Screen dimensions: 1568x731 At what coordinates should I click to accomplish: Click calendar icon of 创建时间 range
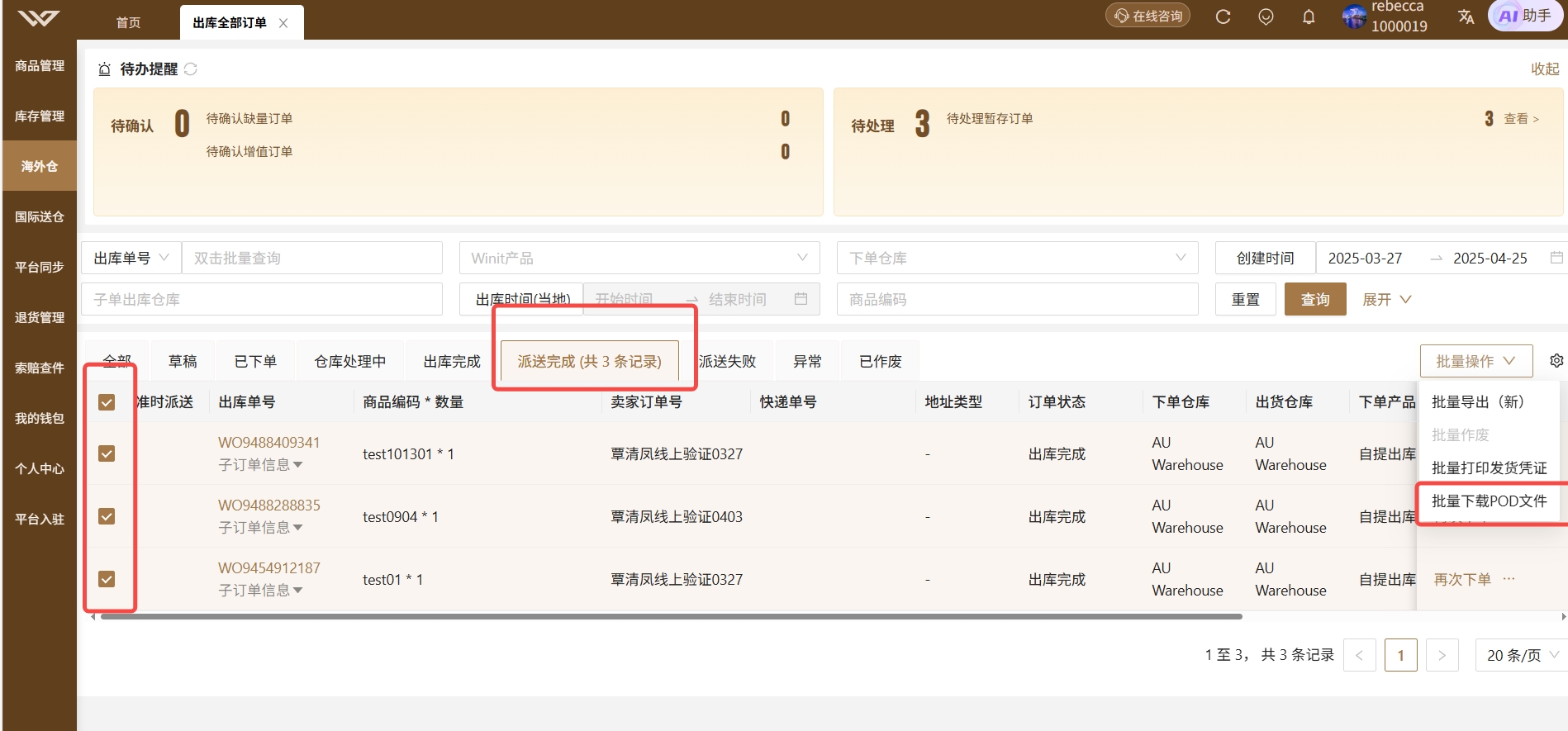pos(1556,258)
